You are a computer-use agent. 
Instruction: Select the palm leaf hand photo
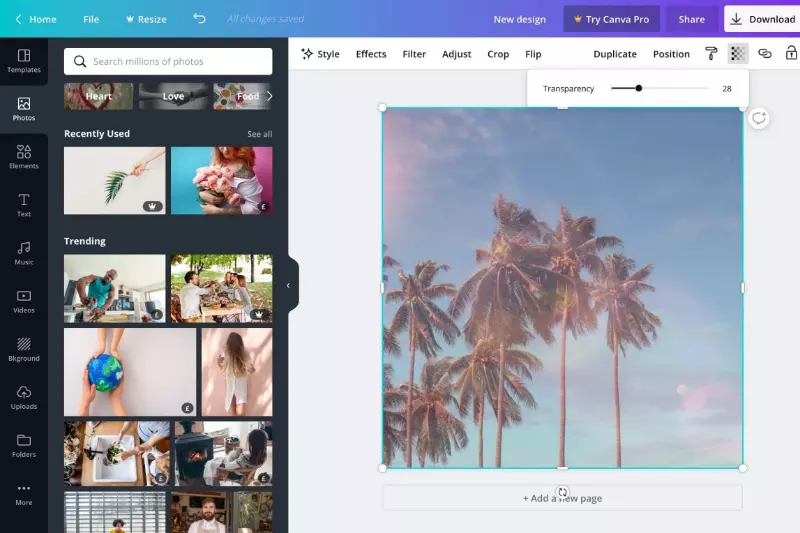(115, 181)
